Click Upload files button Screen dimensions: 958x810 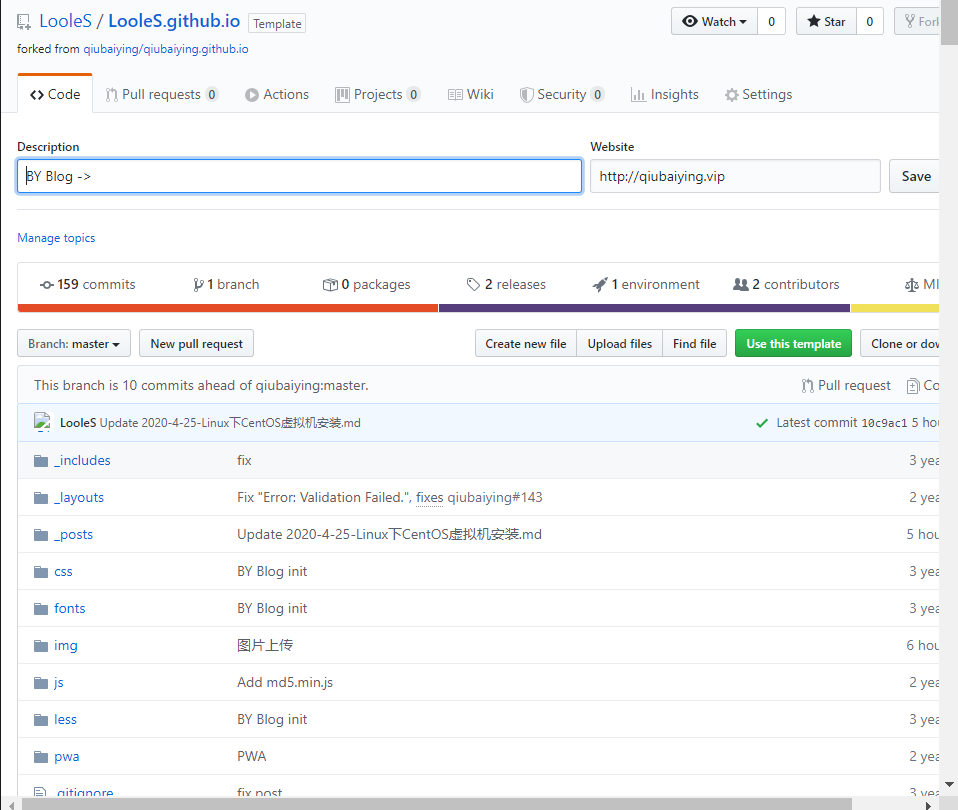tap(620, 343)
